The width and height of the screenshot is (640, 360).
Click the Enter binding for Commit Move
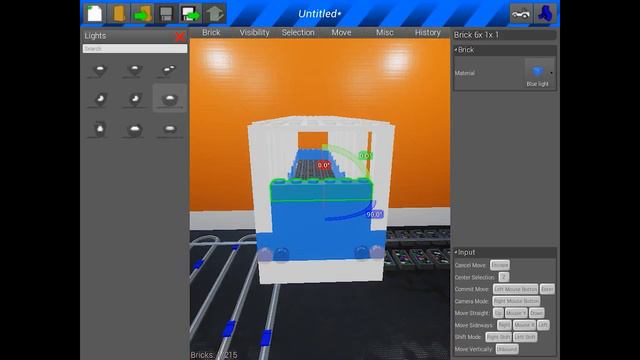pos(547,289)
